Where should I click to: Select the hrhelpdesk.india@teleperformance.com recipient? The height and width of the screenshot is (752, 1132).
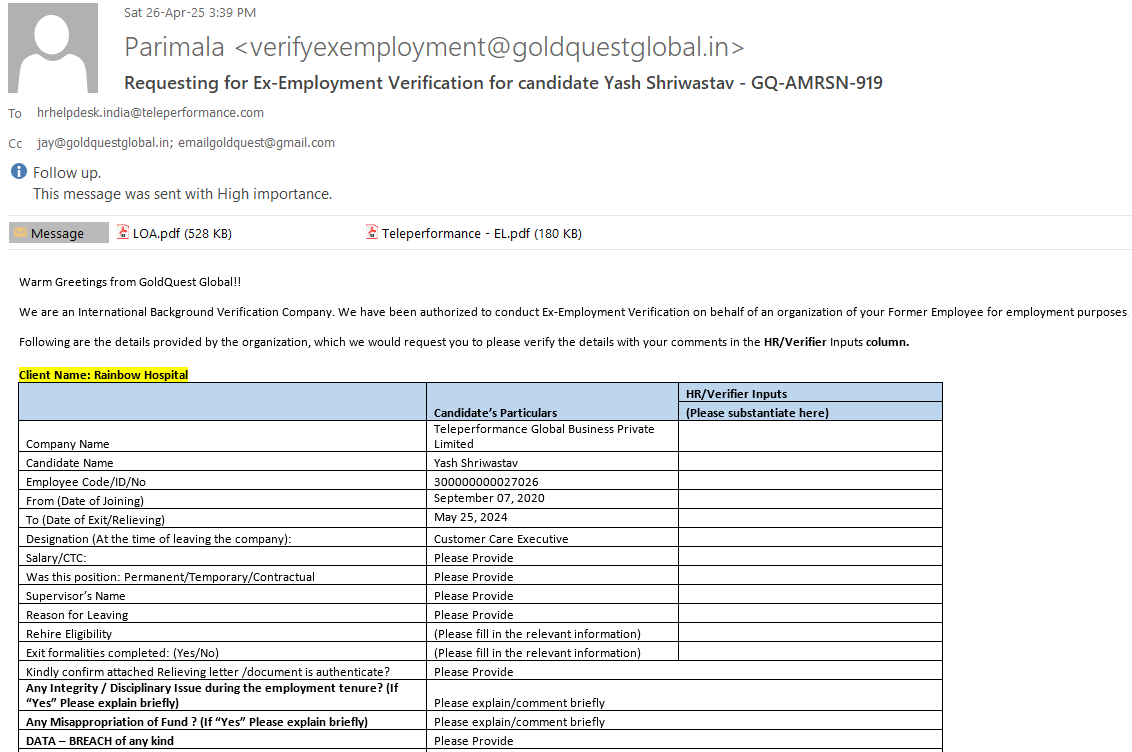coord(150,113)
